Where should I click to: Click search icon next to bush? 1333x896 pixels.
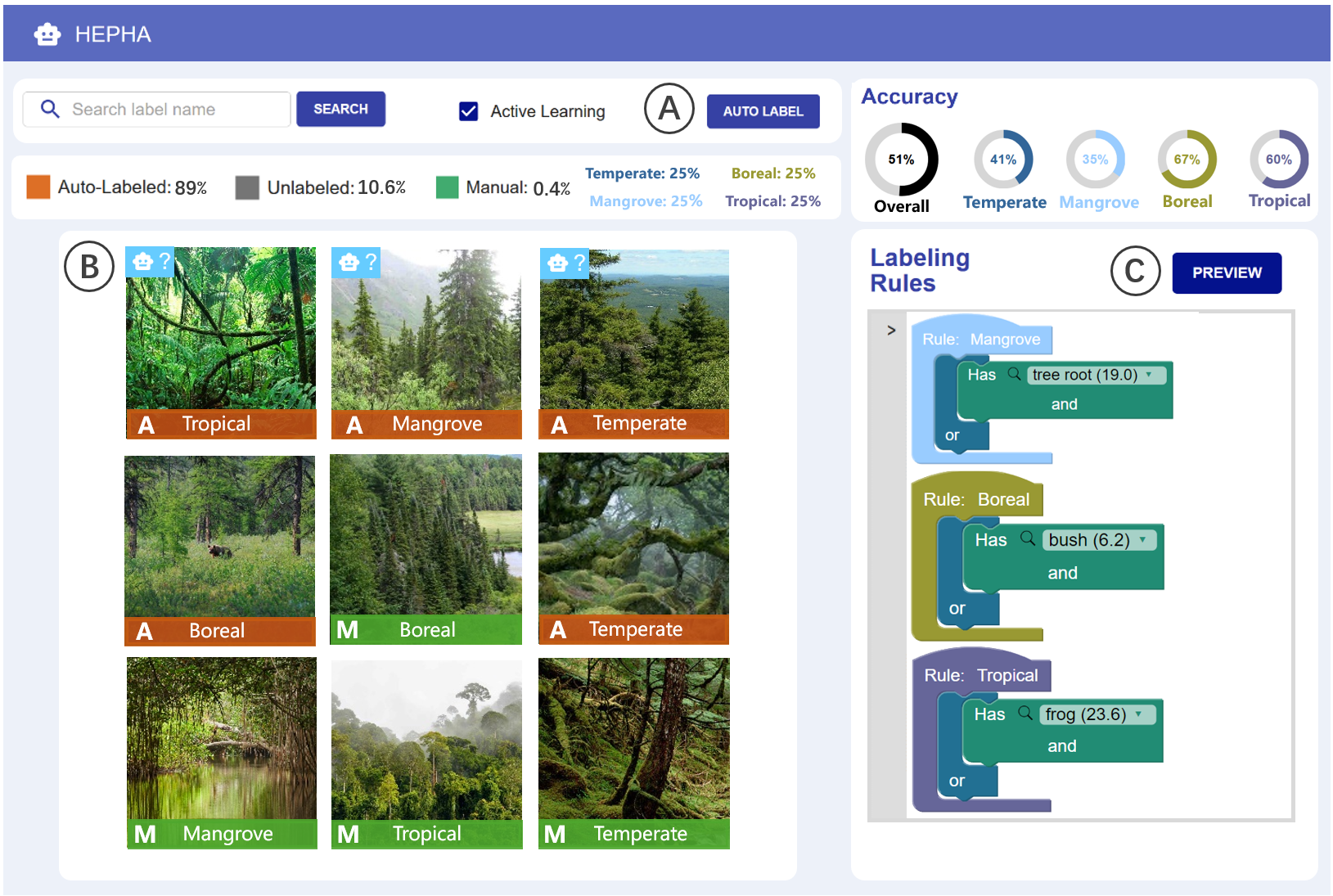click(1028, 538)
